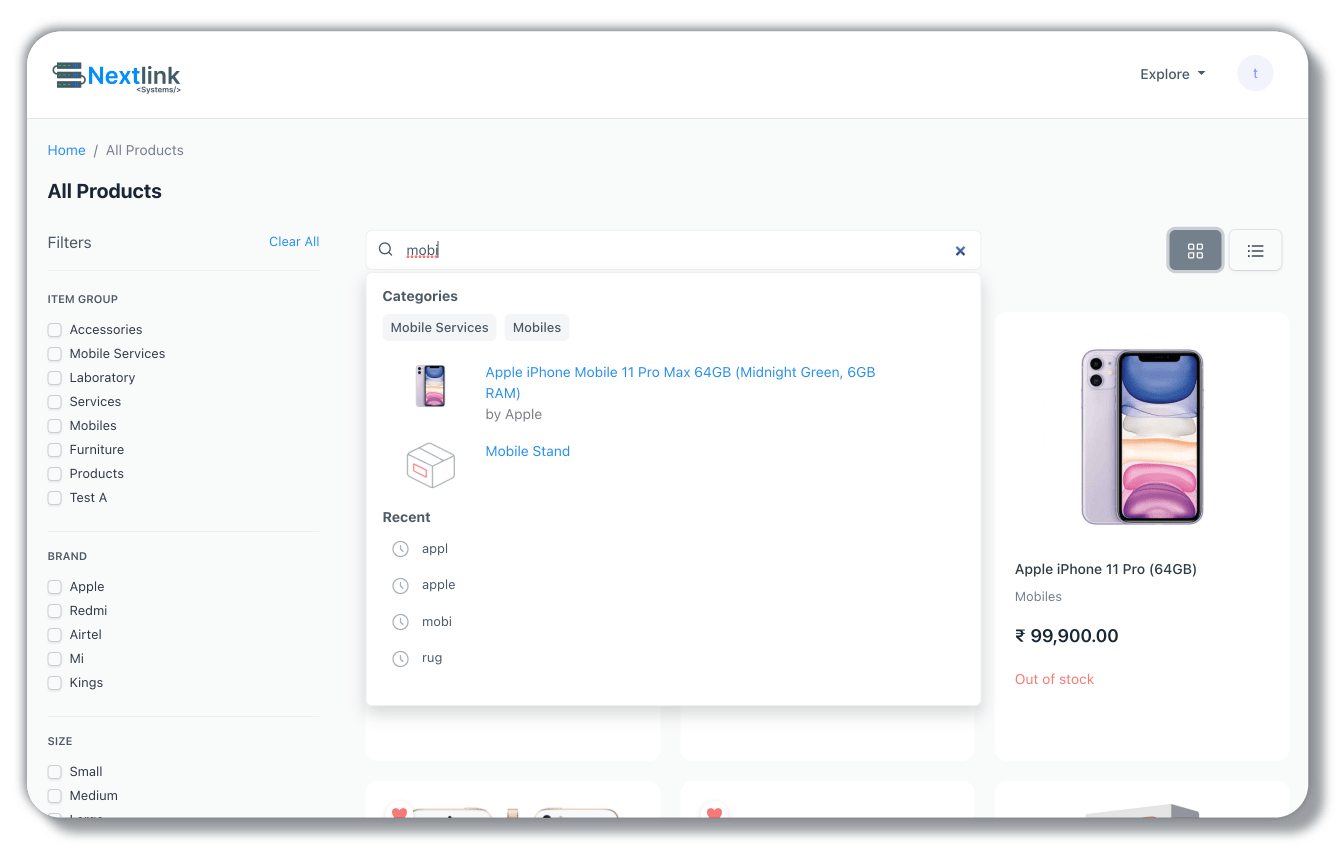Click the ₹ 99,900.00 price text
Image resolution: width=1336 pixels, height=850 pixels.
tap(1067, 636)
